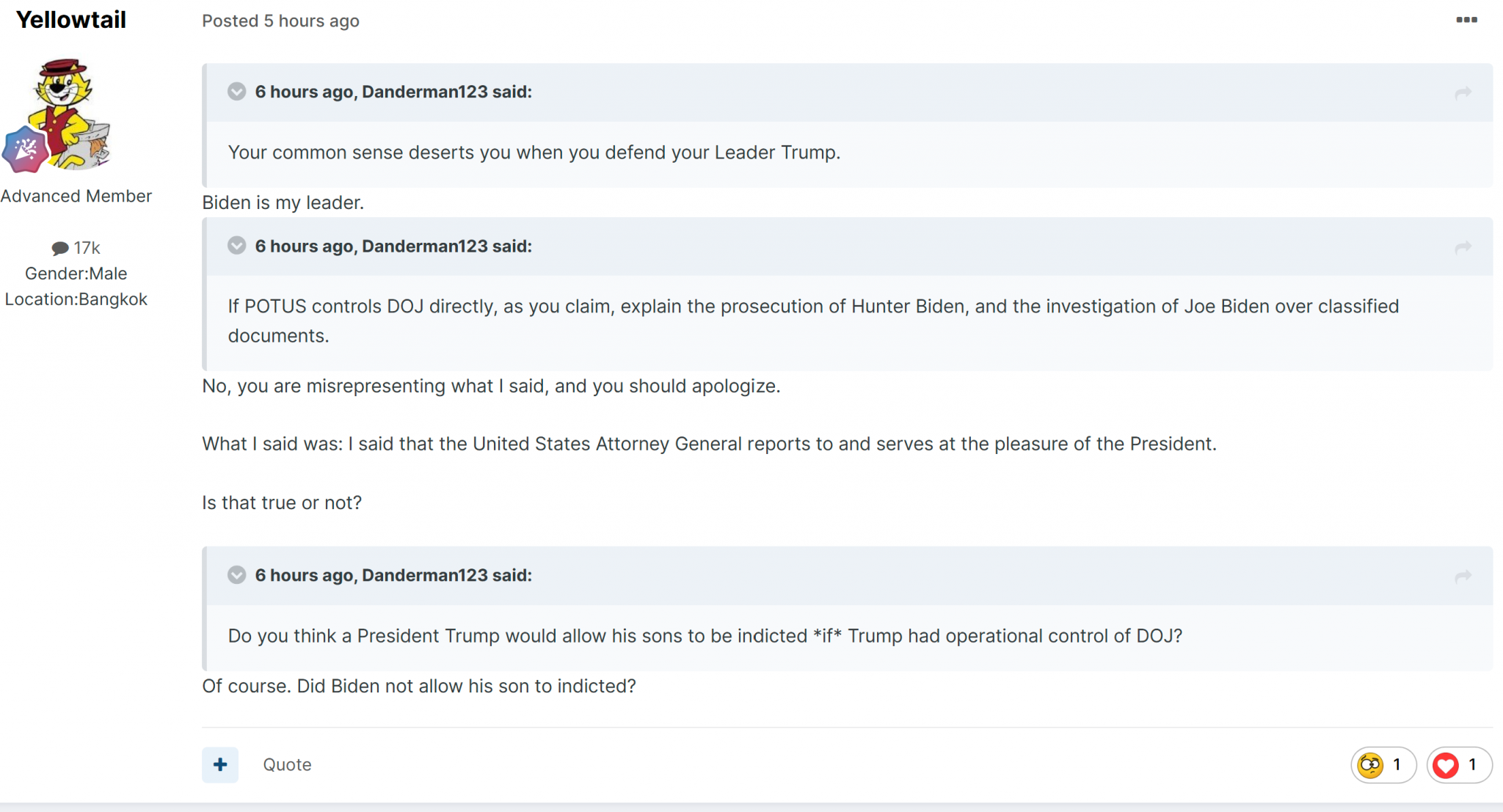Jump to source of the Hunter Biden quote
The width and height of the screenshot is (1503, 812).
point(1463,248)
